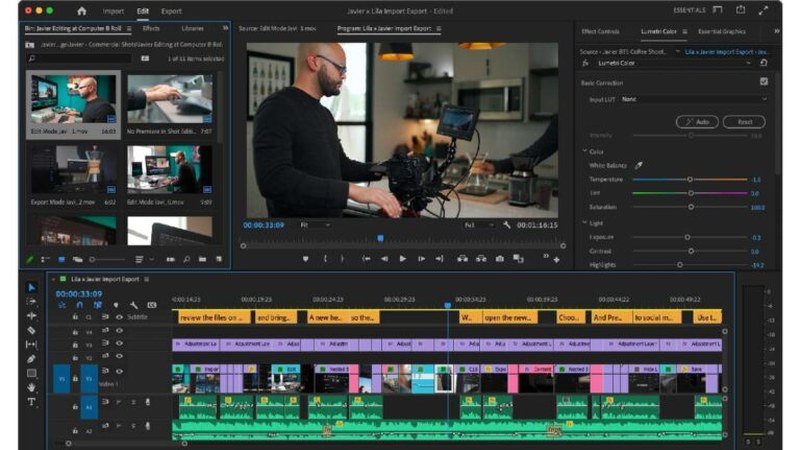Click the New Bin folder icon in Project panel
This screenshot has width=800, height=450.
203,259
